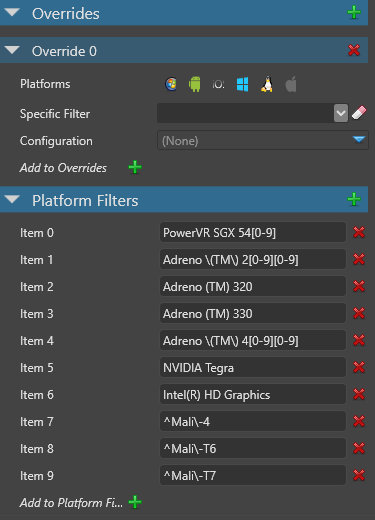The image size is (375, 520).
Task: Edit the Adreno 4[0-9][0-9] filter field
Action: [x=253, y=340]
